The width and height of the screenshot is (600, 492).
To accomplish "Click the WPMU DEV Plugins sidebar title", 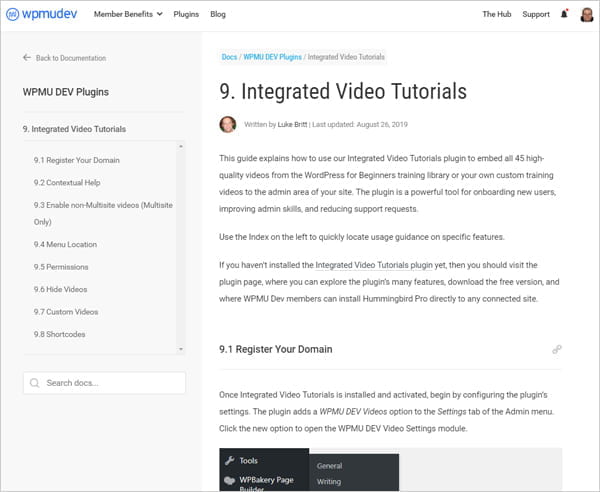I will [x=66, y=92].
